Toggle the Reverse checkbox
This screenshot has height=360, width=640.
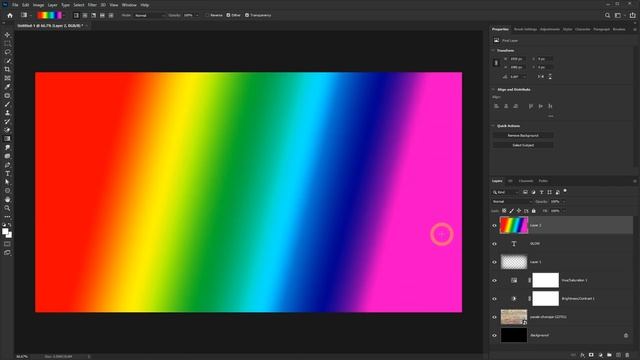click(207, 16)
